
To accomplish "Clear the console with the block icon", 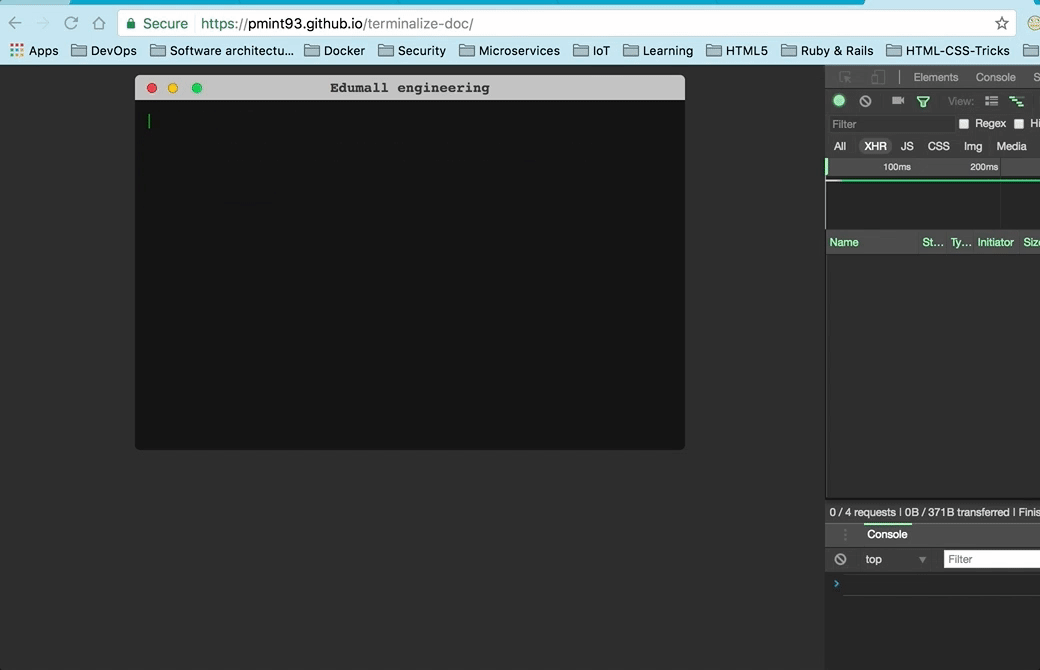I will (x=840, y=559).
